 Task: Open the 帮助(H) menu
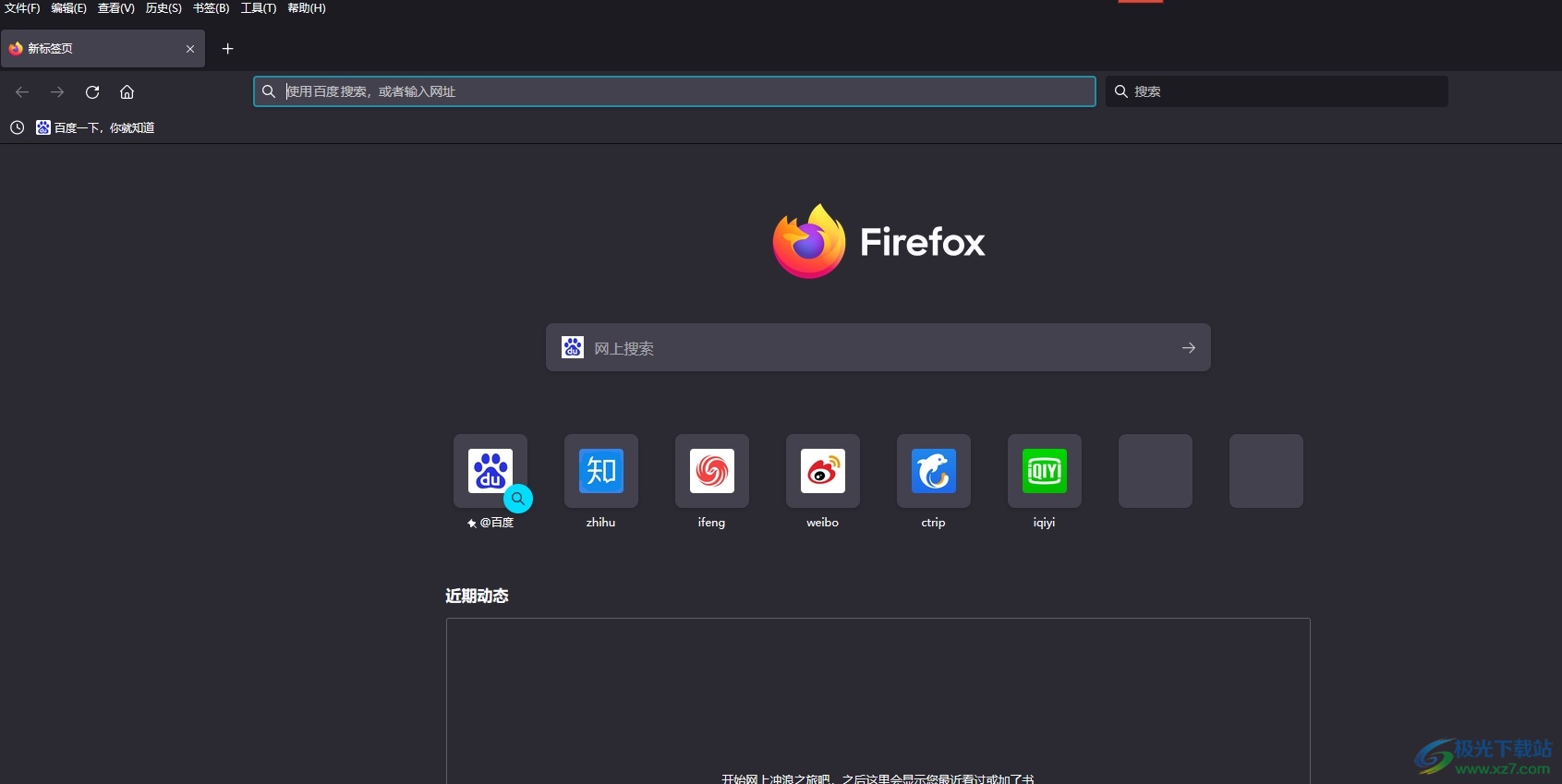[x=307, y=8]
